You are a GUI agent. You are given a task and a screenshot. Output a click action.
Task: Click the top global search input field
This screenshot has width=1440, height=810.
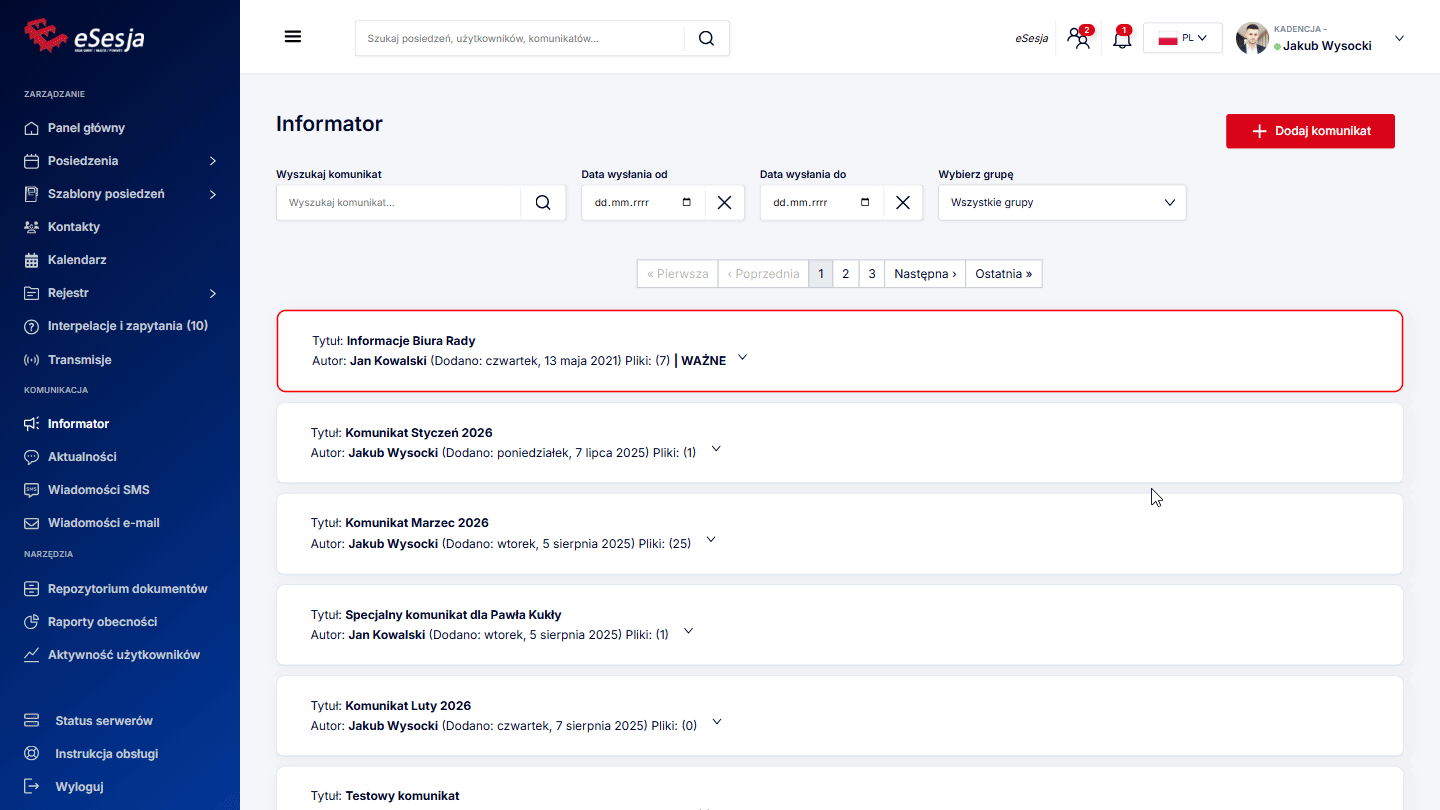(x=520, y=38)
